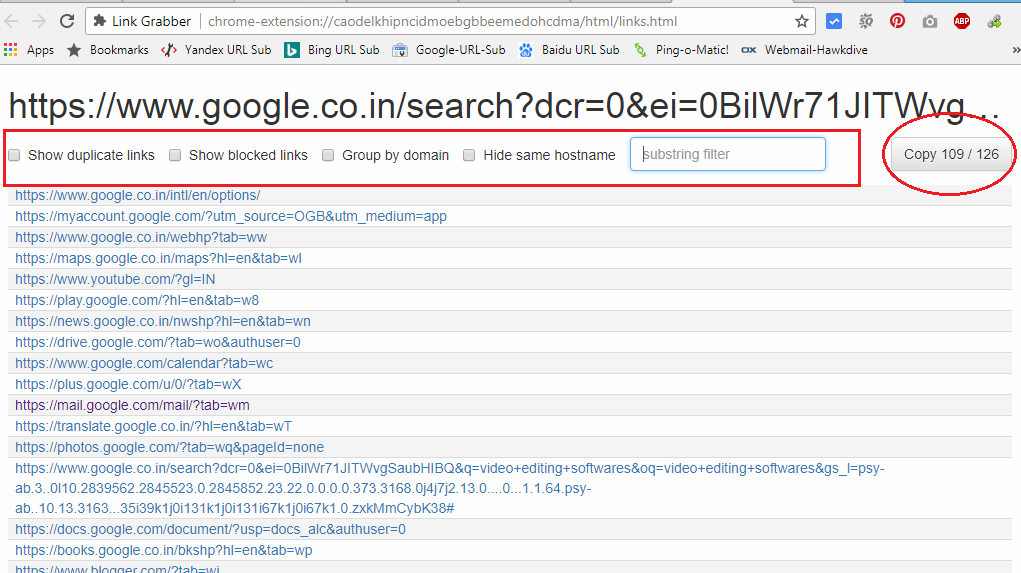Bookmark this page with the star icon
1021x573 pixels.
tap(801, 21)
